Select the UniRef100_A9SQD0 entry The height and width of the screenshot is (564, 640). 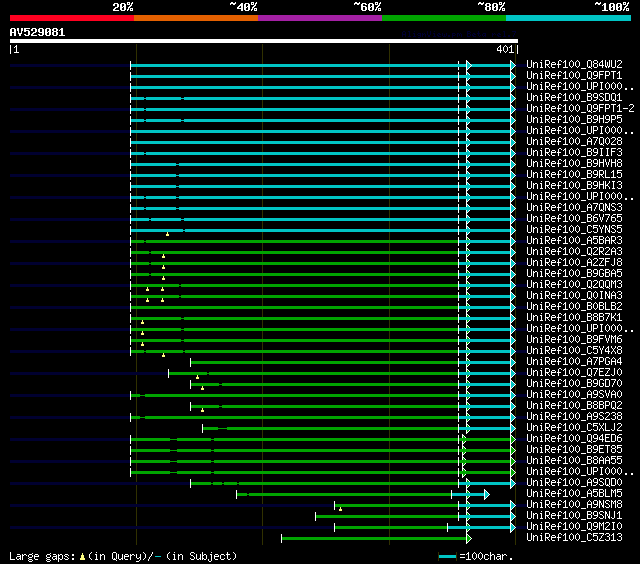tap(574, 483)
